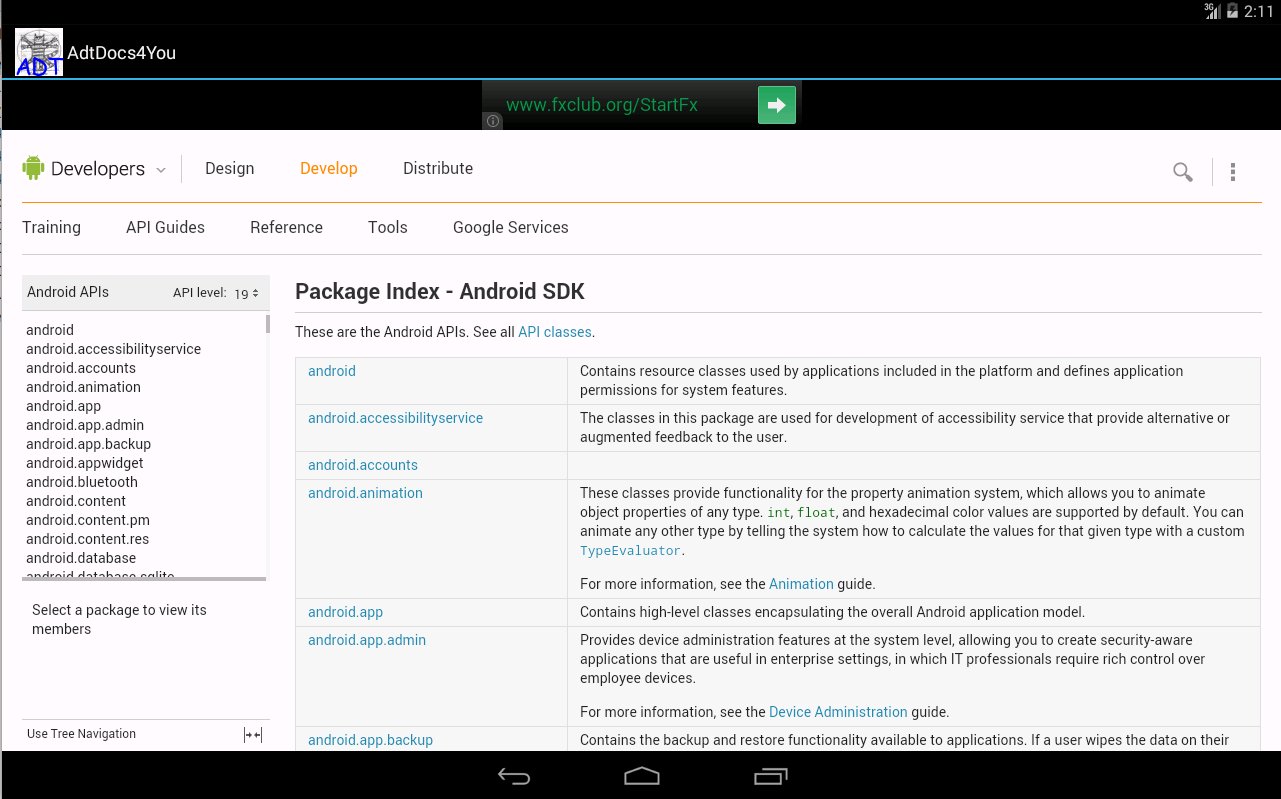This screenshot has width=1281, height=799.
Task: Click the Android robot Developers logo
Action: [33, 168]
